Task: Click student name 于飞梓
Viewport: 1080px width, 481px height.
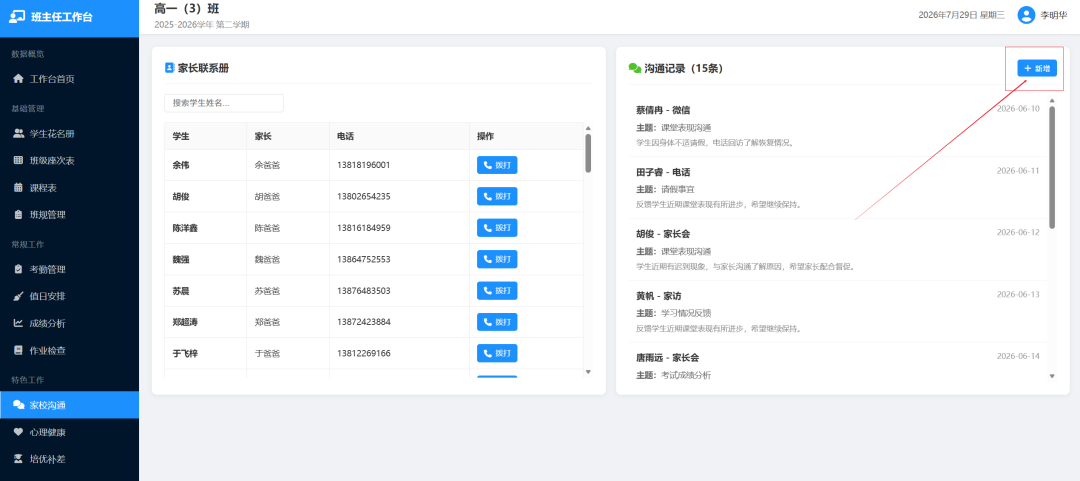Action: click(x=185, y=354)
